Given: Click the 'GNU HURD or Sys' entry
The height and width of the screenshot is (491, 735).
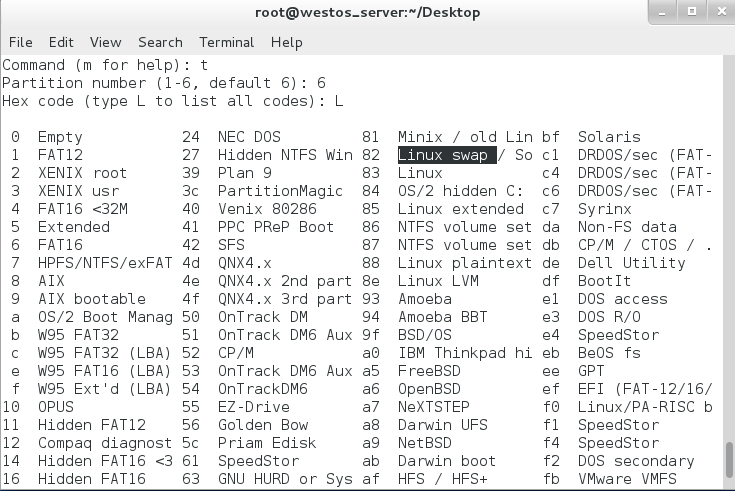Looking at the screenshot, I should point(285,479).
